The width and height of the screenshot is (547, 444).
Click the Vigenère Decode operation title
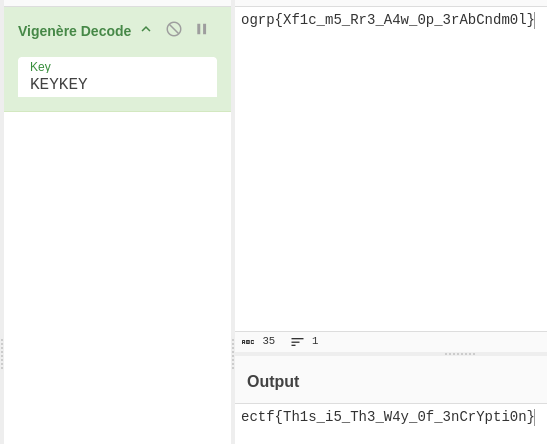pos(75,31)
